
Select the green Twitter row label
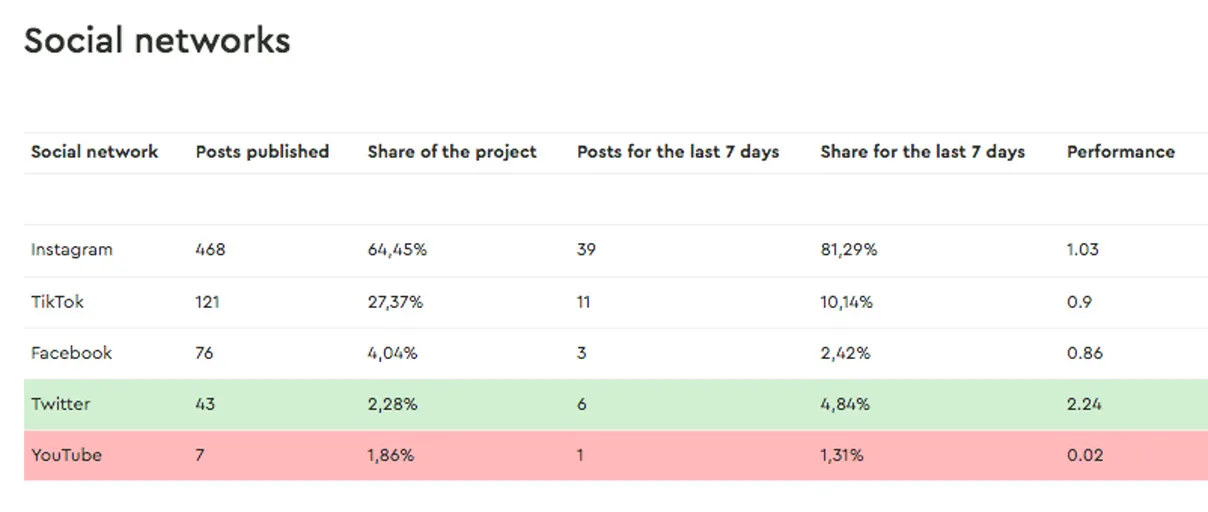coord(60,404)
